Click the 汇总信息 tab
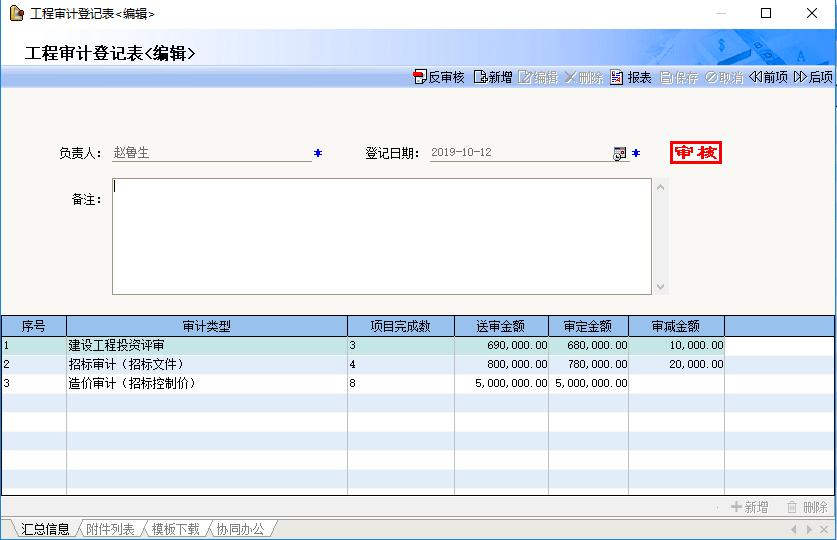 click(x=45, y=529)
